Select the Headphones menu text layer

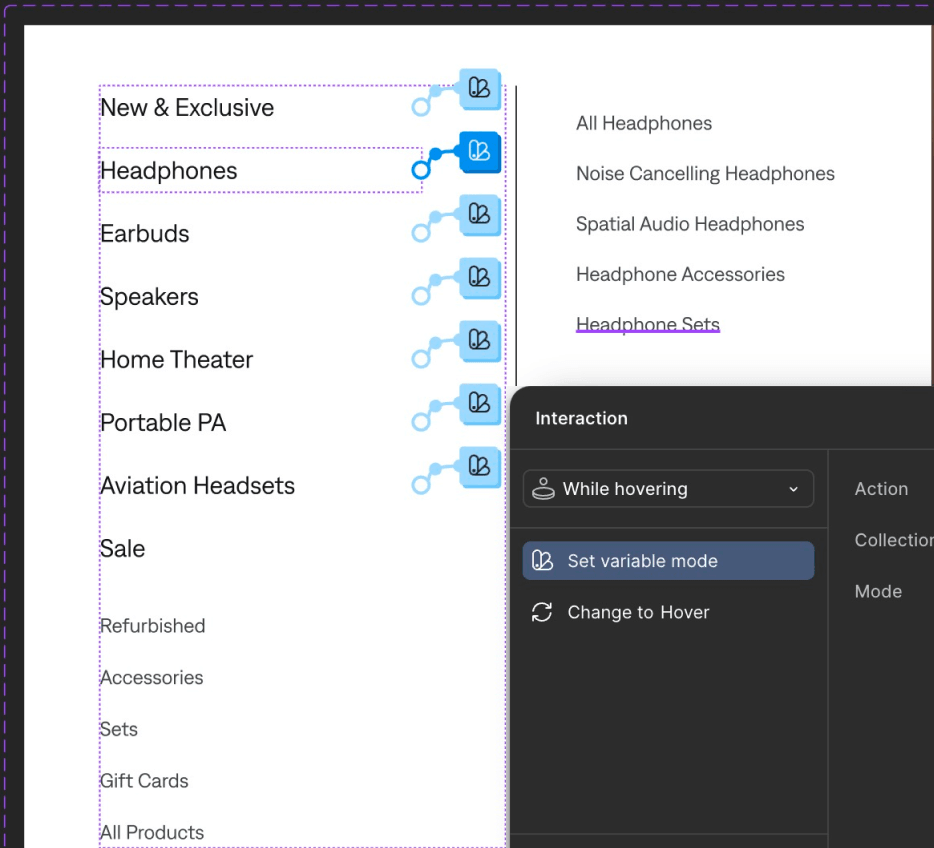[169, 171]
